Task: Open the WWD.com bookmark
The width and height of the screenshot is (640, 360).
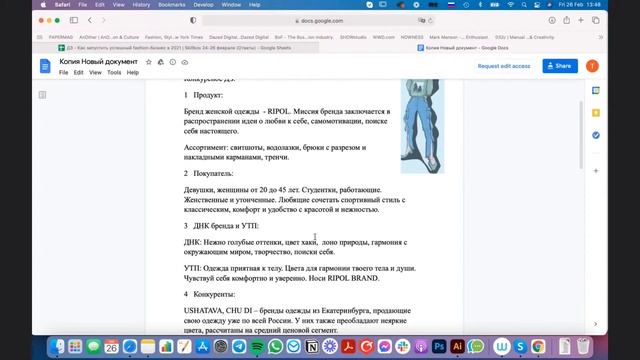Action: [384, 37]
